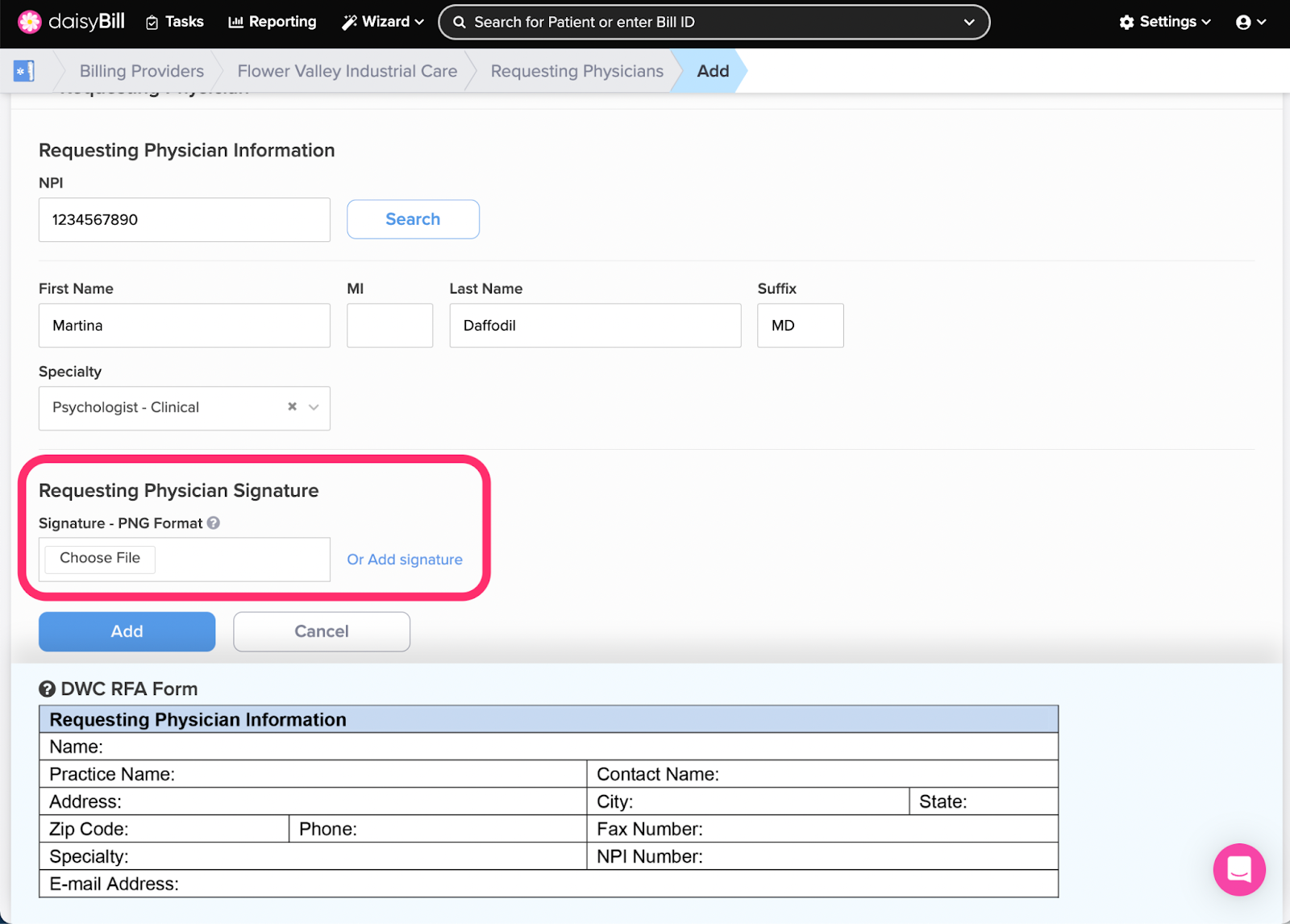Screen dimensions: 1290x924
Task: Click the DWC RFA Form help icon
Action: point(48,689)
